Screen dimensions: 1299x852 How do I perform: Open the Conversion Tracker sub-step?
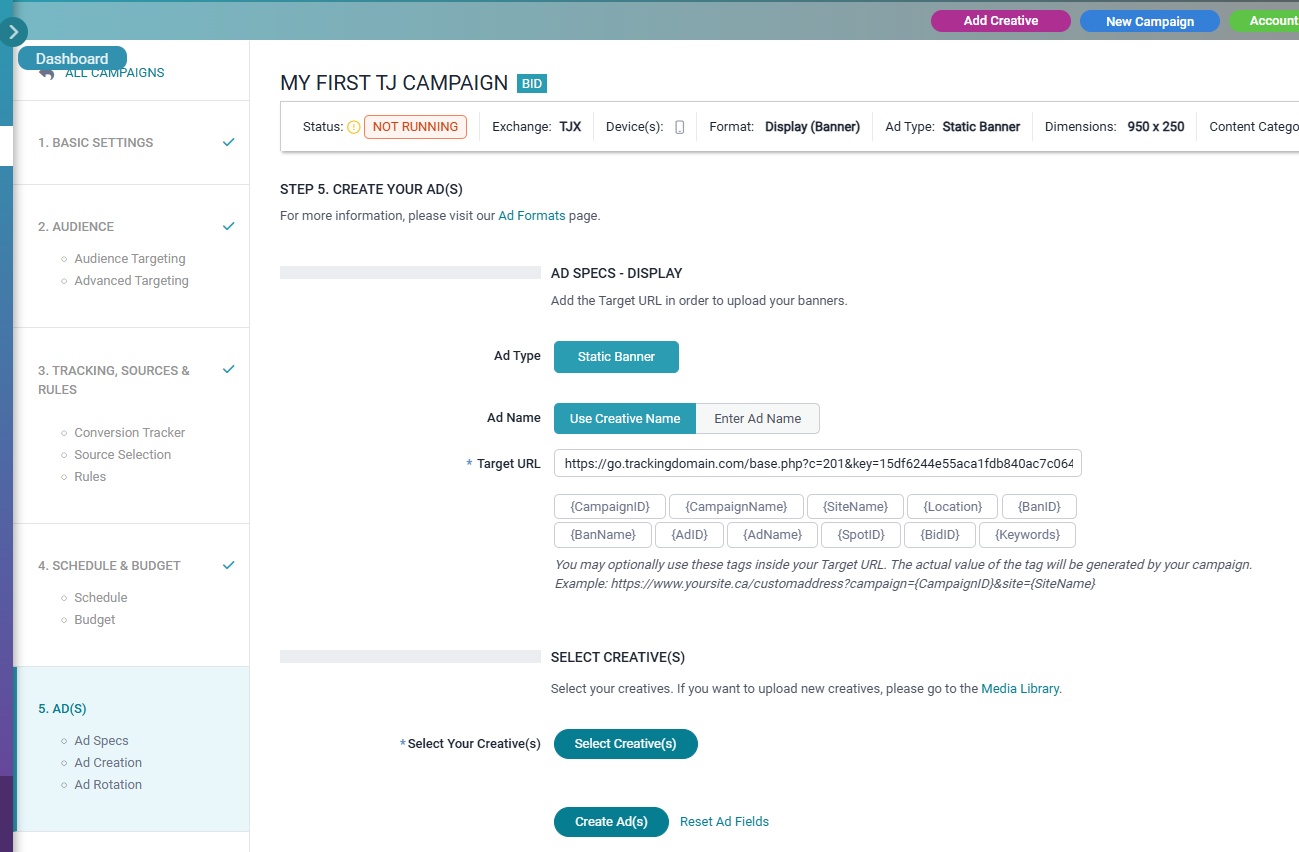(130, 433)
